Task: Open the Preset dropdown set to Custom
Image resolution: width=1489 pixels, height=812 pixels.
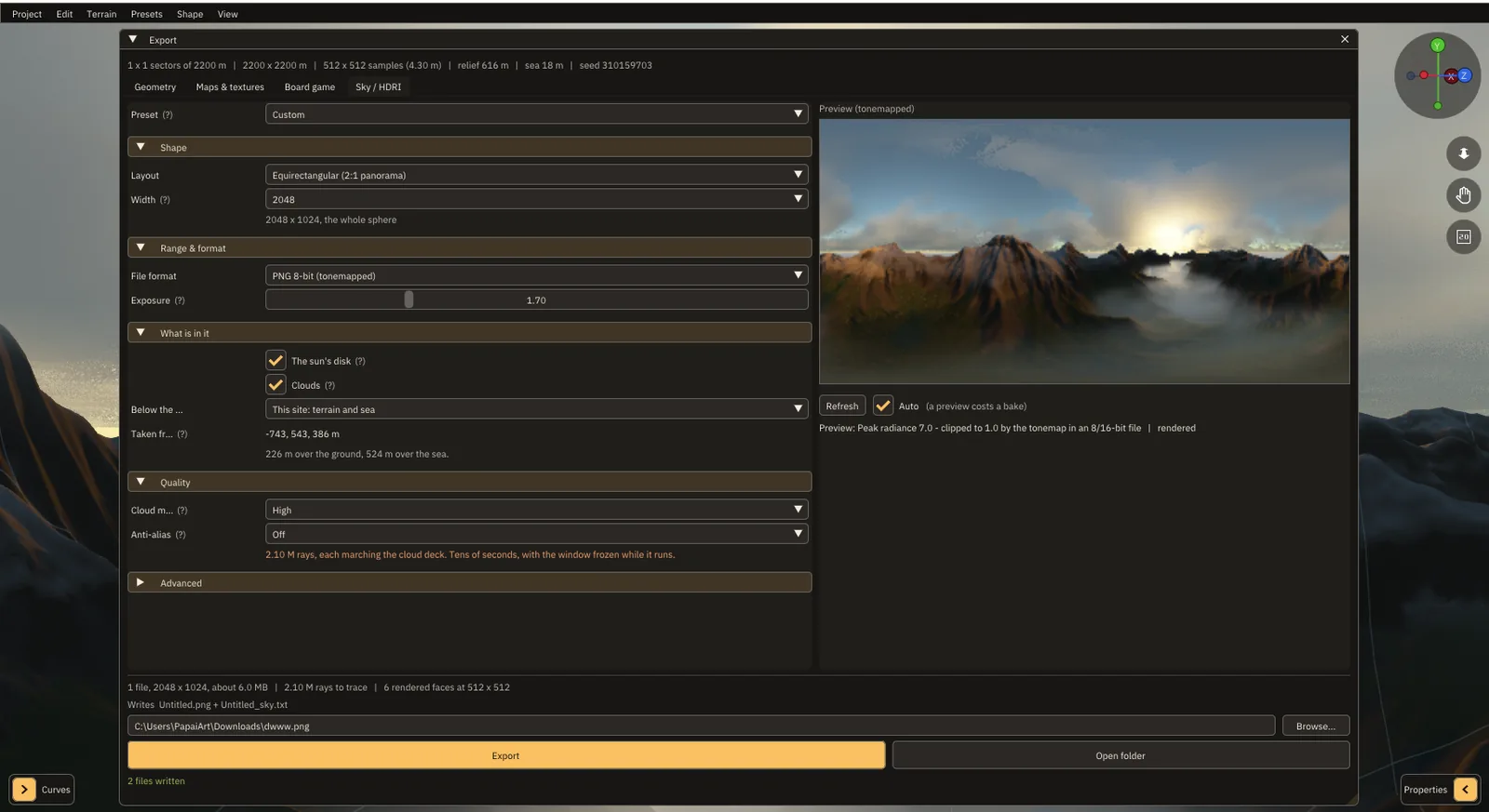Action: tap(536, 114)
